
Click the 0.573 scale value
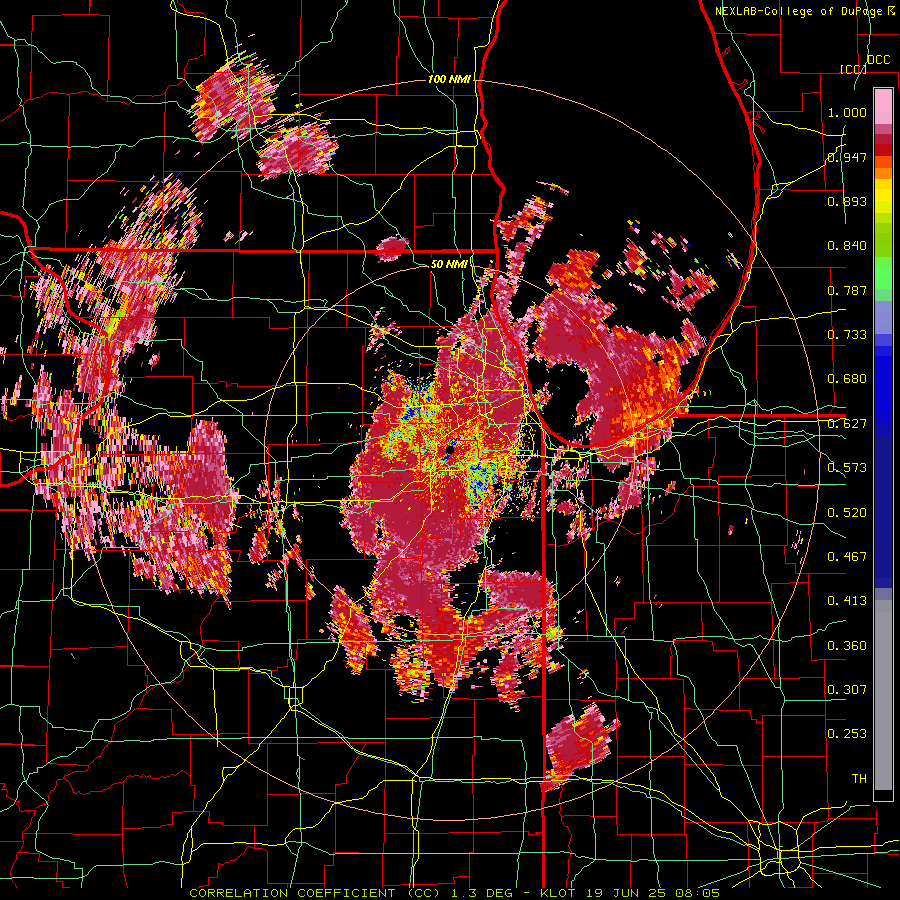click(x=847, y=468)
